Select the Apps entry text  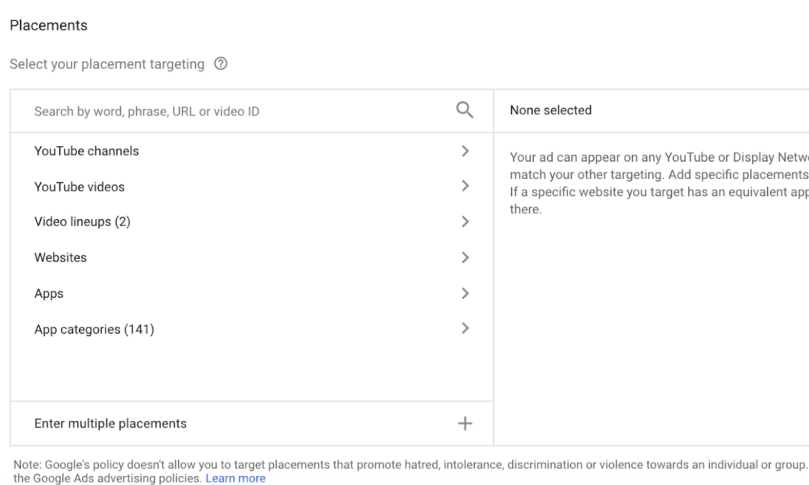49,294
